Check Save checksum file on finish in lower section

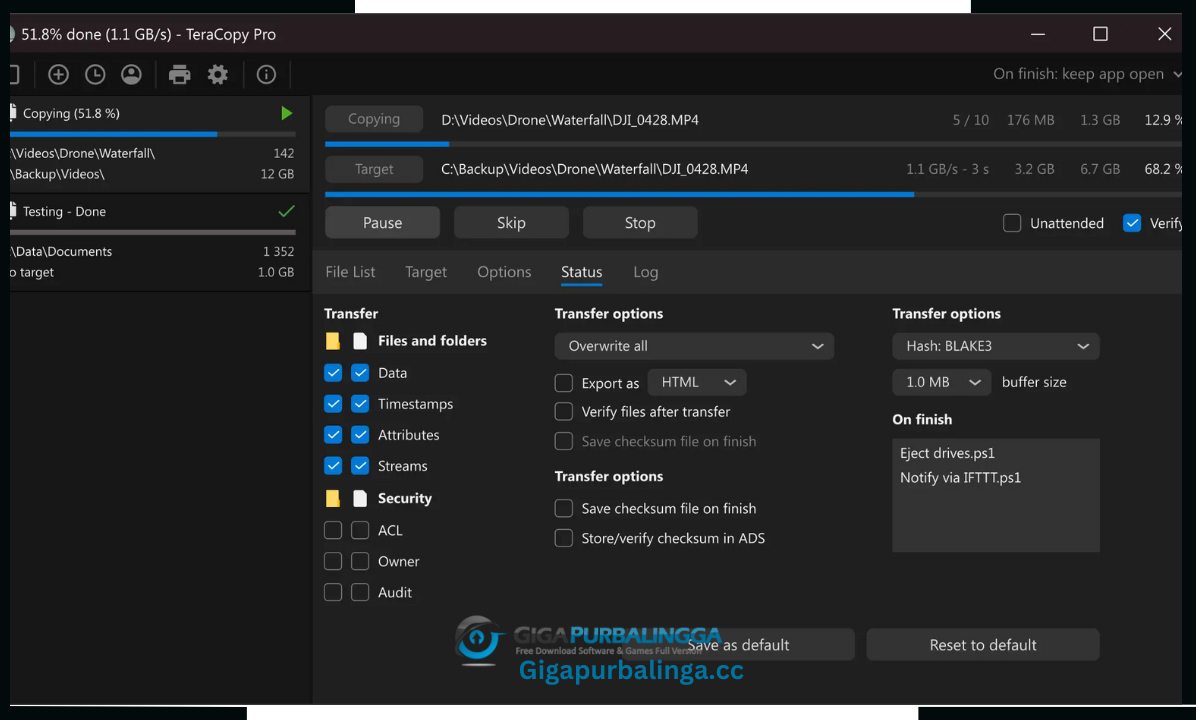point(564,508)
